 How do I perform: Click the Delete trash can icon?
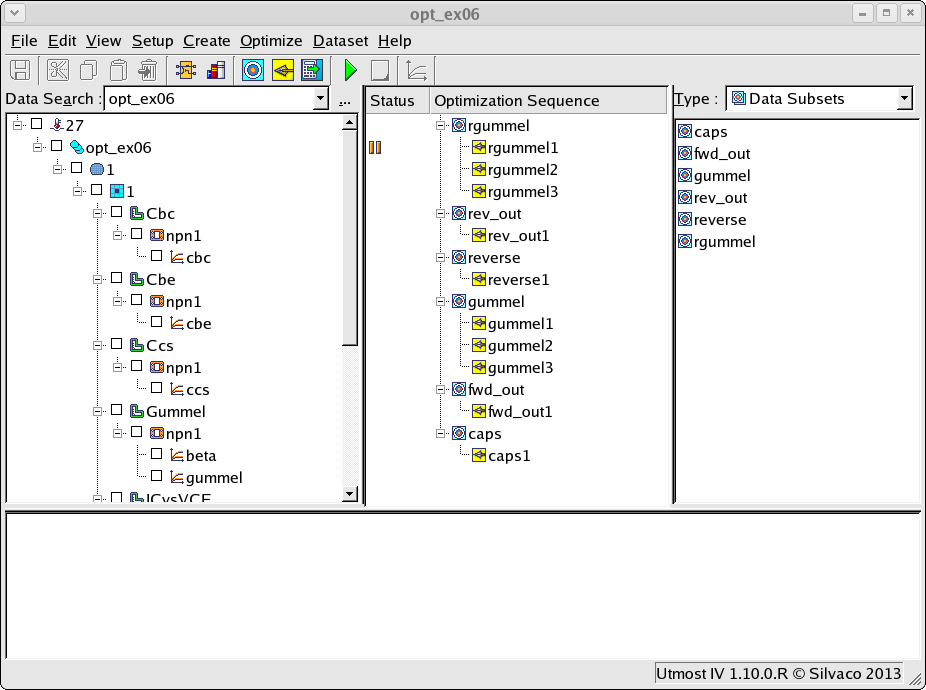pyautogui.click(x=148, y=70)
